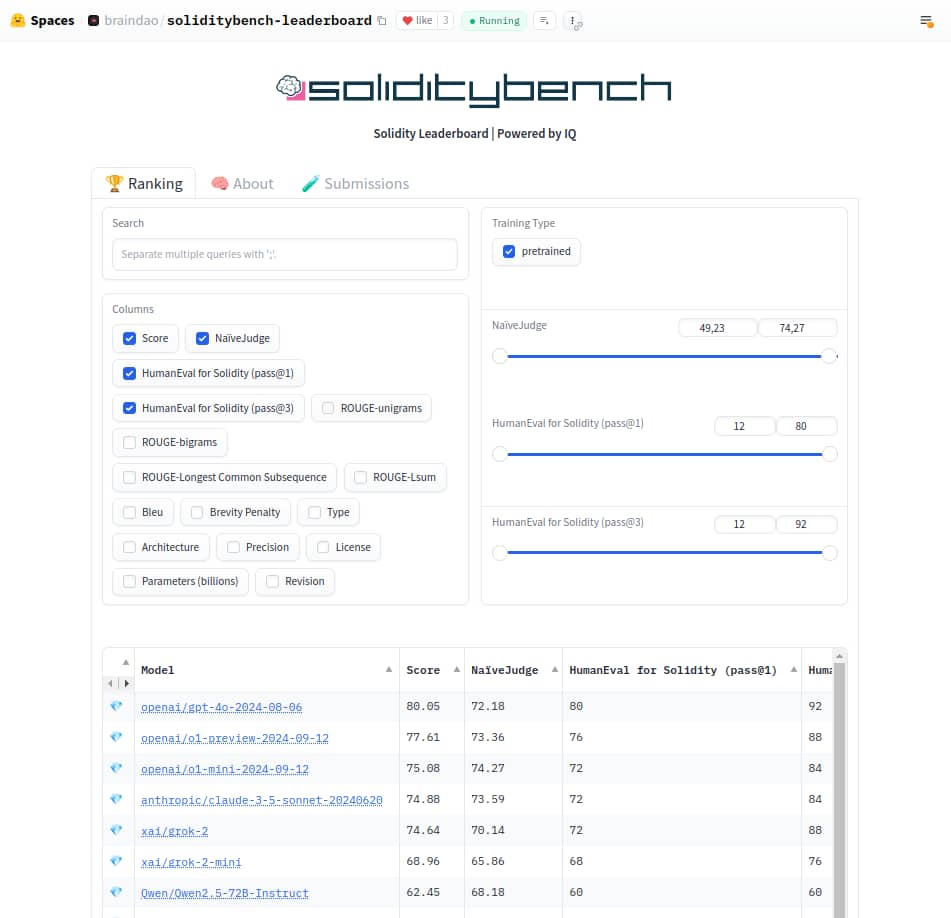Enable the ROUGE-unigrams column
The image size is (951, 918).
[x=328, y=408]
